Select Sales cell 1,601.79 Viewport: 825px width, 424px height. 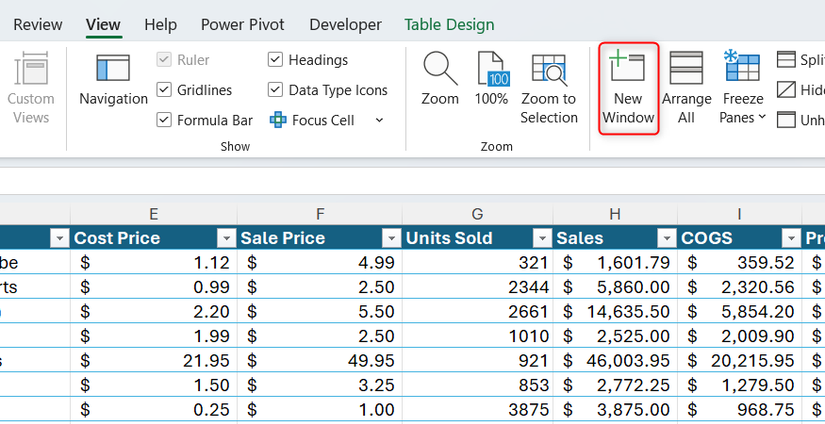pyautogui.click(x=615, y=263)
